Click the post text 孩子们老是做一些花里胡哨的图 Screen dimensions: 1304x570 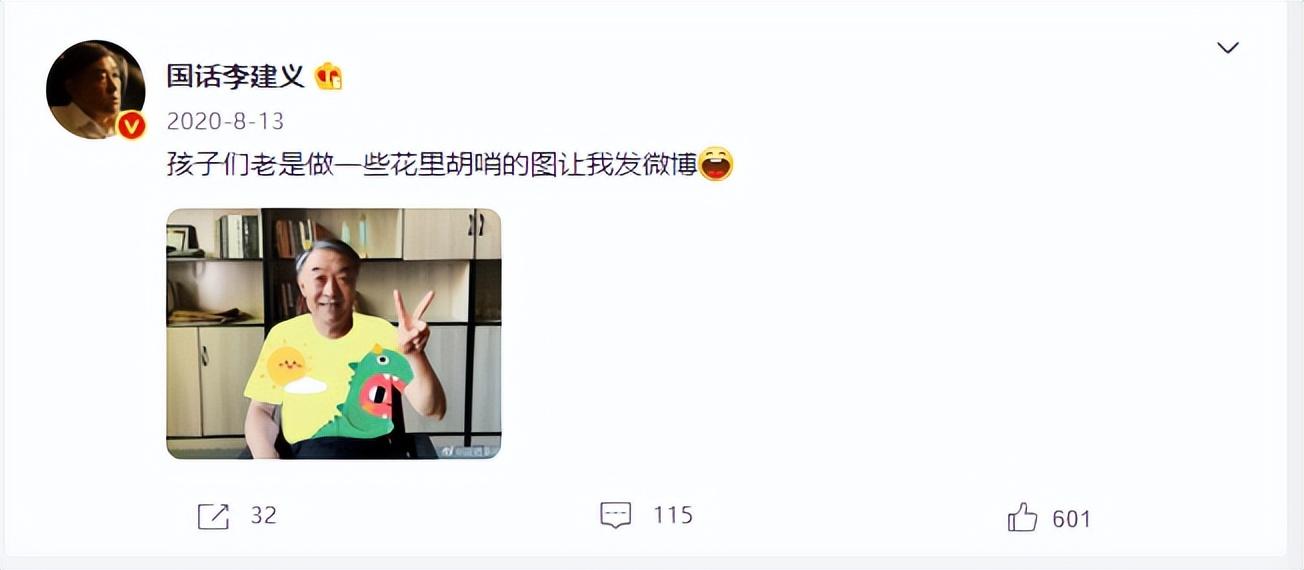tap(362, 164)
